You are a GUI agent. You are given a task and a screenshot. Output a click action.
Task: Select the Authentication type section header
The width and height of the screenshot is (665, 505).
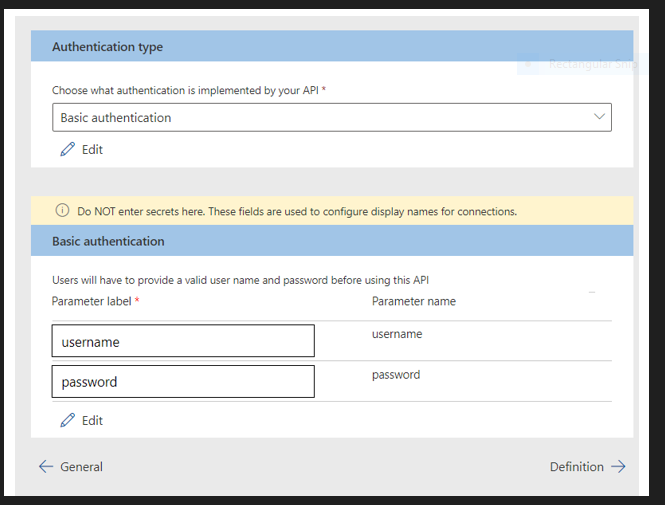(107, 47)
